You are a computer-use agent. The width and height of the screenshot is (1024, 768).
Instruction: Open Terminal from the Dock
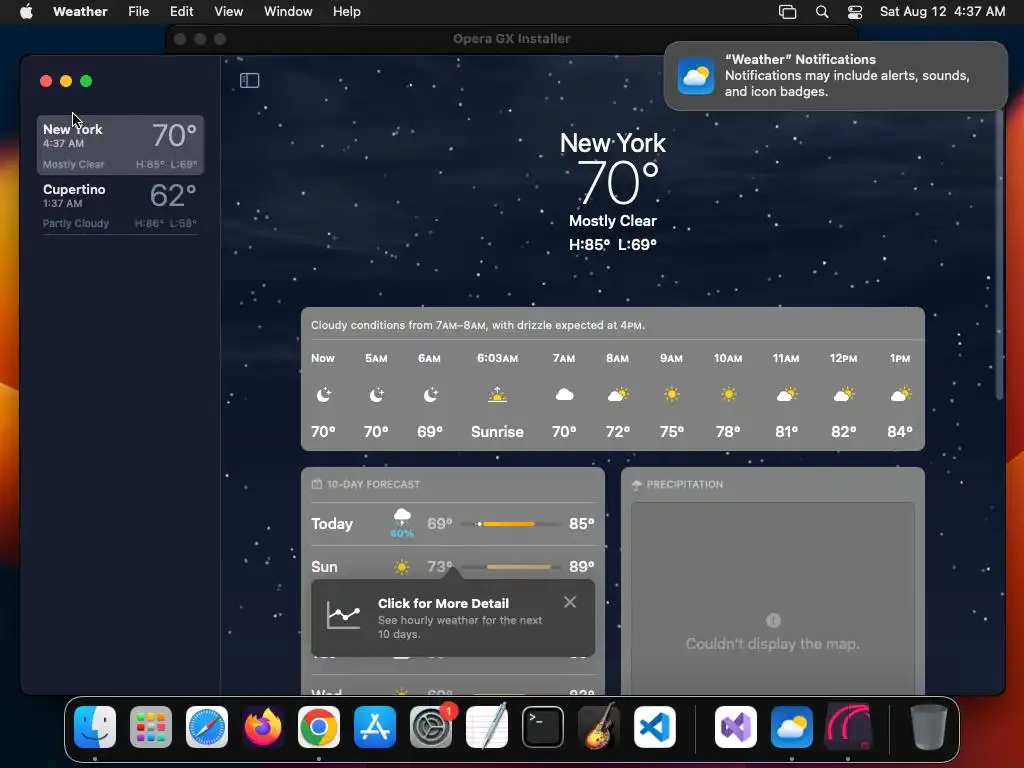tap(543, 727)
